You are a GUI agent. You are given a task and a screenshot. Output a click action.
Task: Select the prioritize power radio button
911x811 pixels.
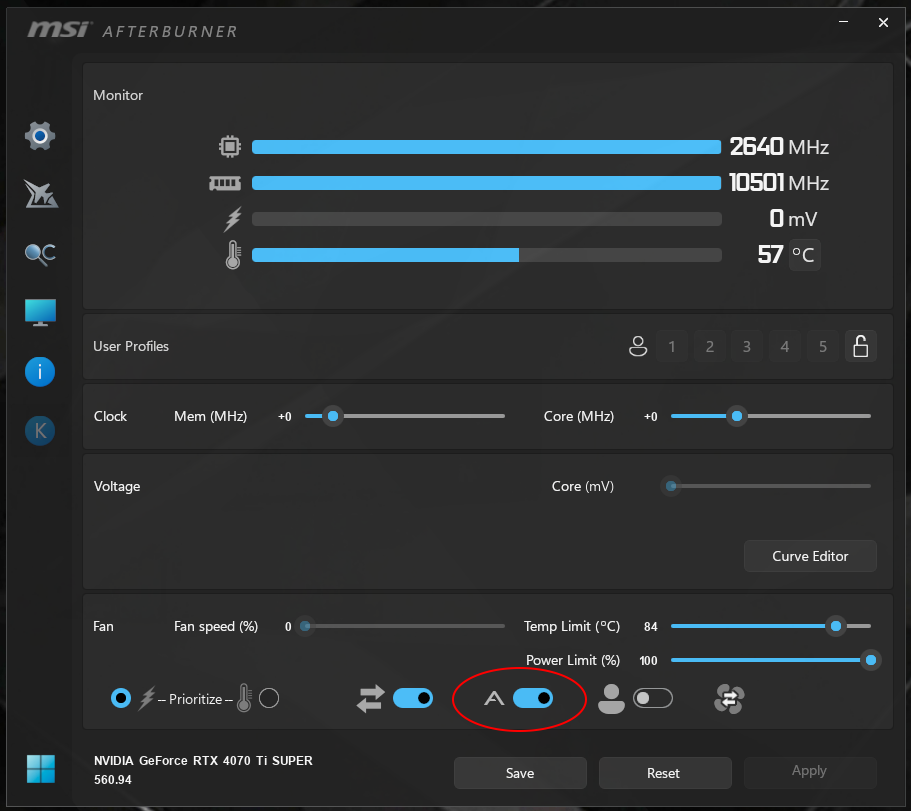121,698
